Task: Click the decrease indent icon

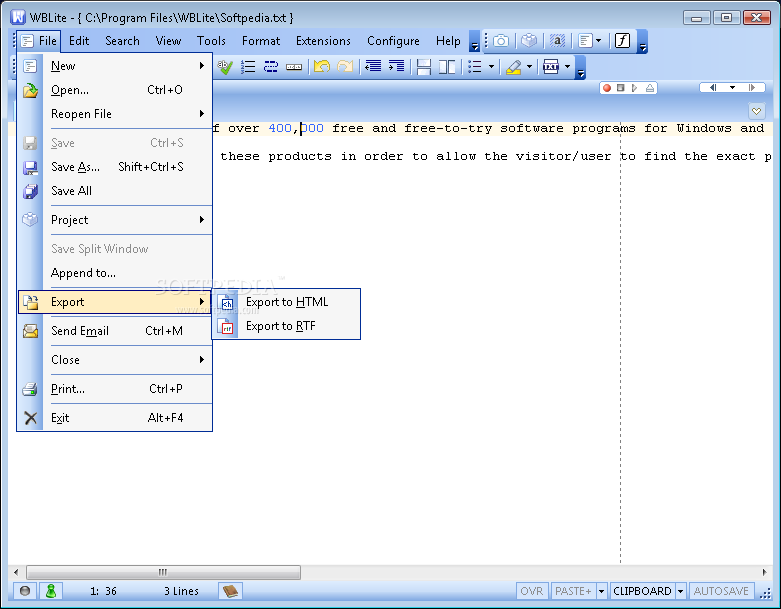Action: [x=373, y=67]
